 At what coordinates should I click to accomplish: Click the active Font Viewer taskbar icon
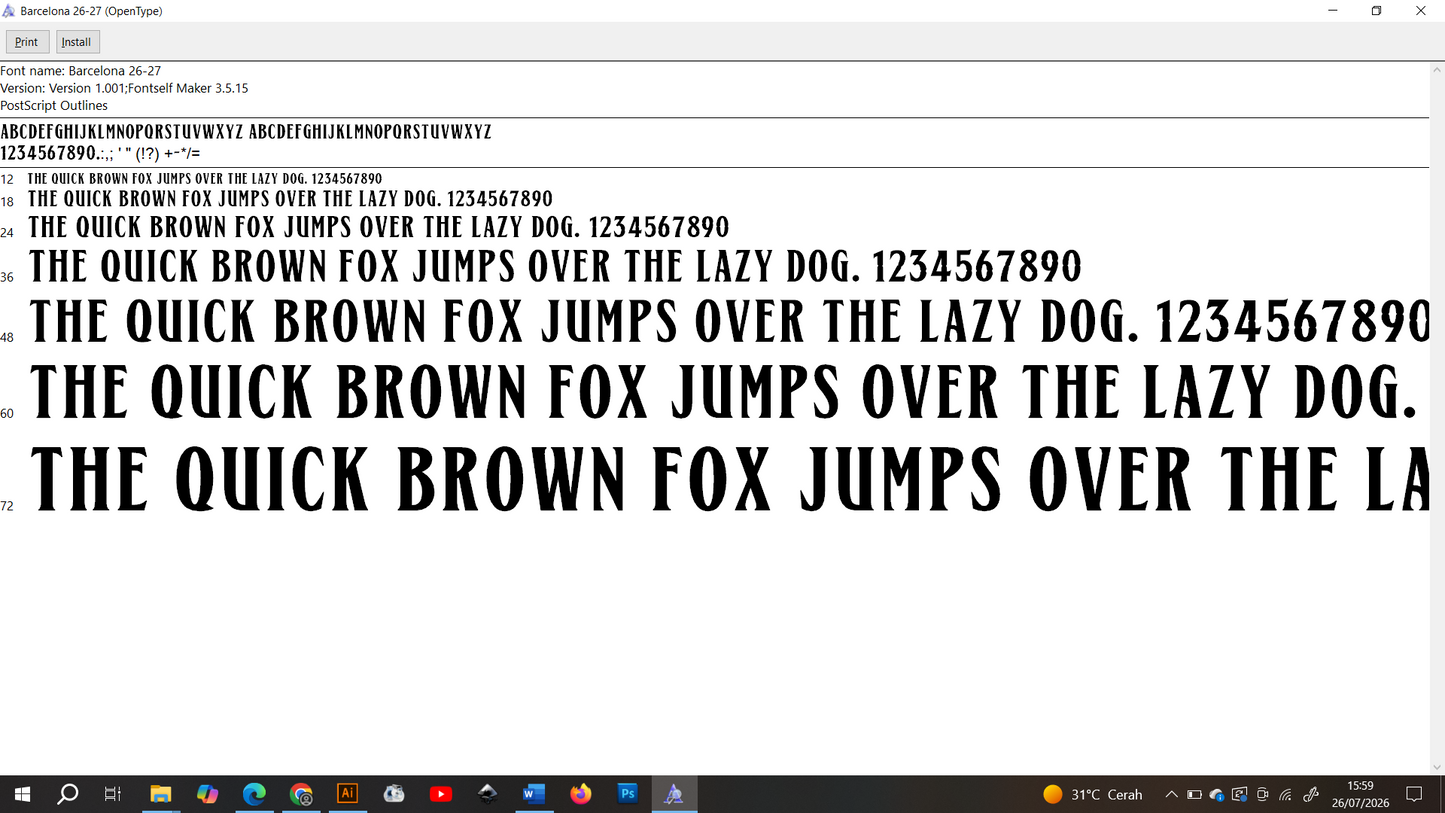click(674, 794)
